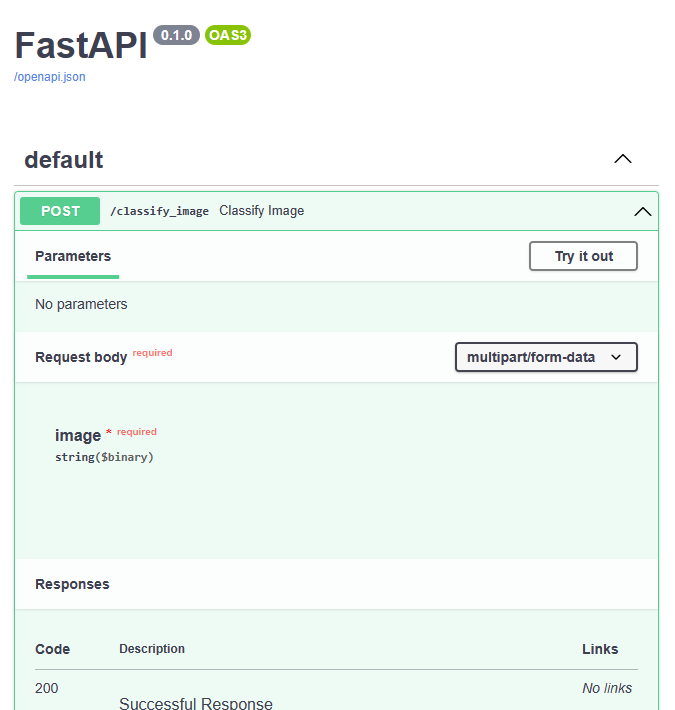Image resolution: width=675 pixels, height=710 pixels.
Task: Click the No parameters text
Action: click(81, 304)
